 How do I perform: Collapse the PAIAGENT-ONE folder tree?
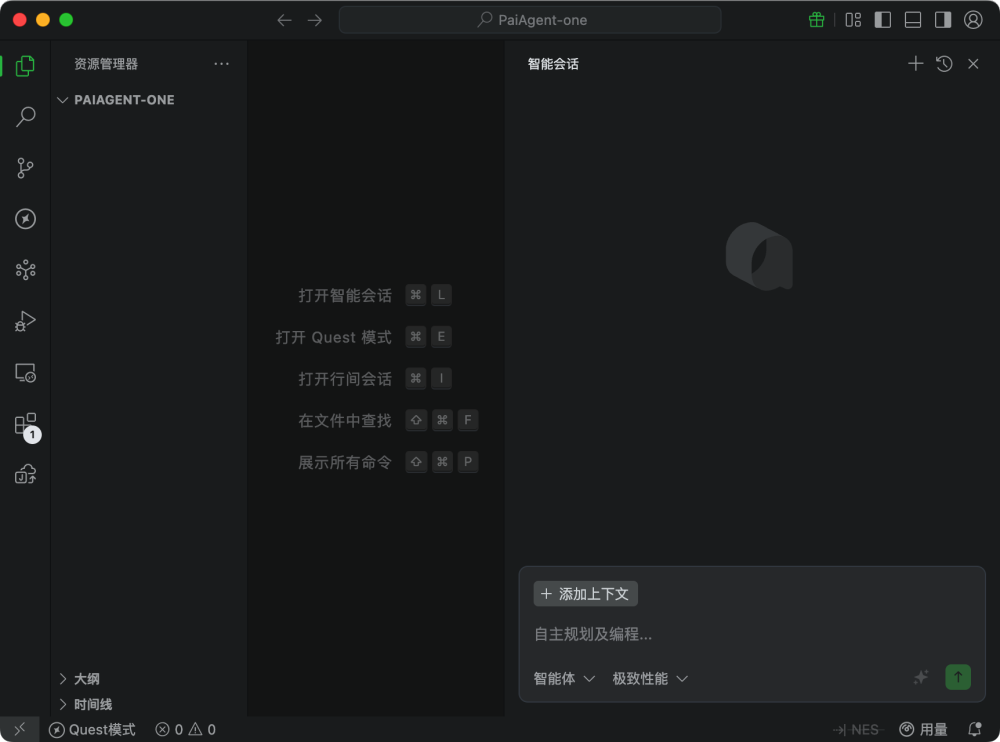coord(62,100)
